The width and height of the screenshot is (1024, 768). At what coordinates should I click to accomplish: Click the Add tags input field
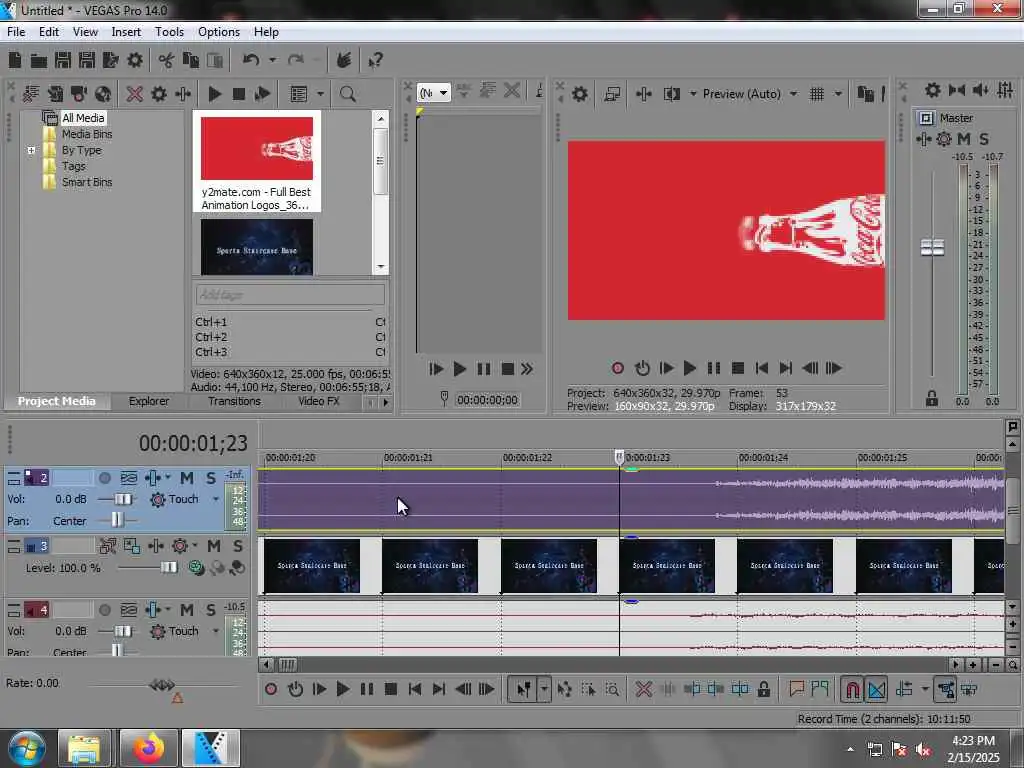tap(290, 295)
